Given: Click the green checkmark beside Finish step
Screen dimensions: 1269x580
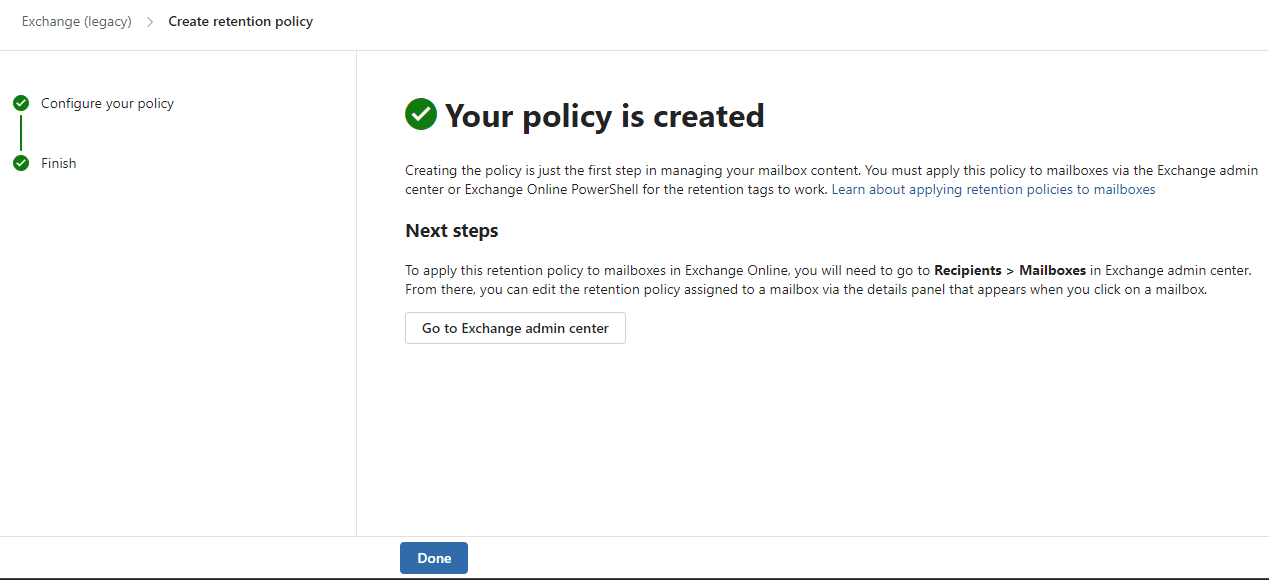Looking at the screenshot, I should pos(21,163).
